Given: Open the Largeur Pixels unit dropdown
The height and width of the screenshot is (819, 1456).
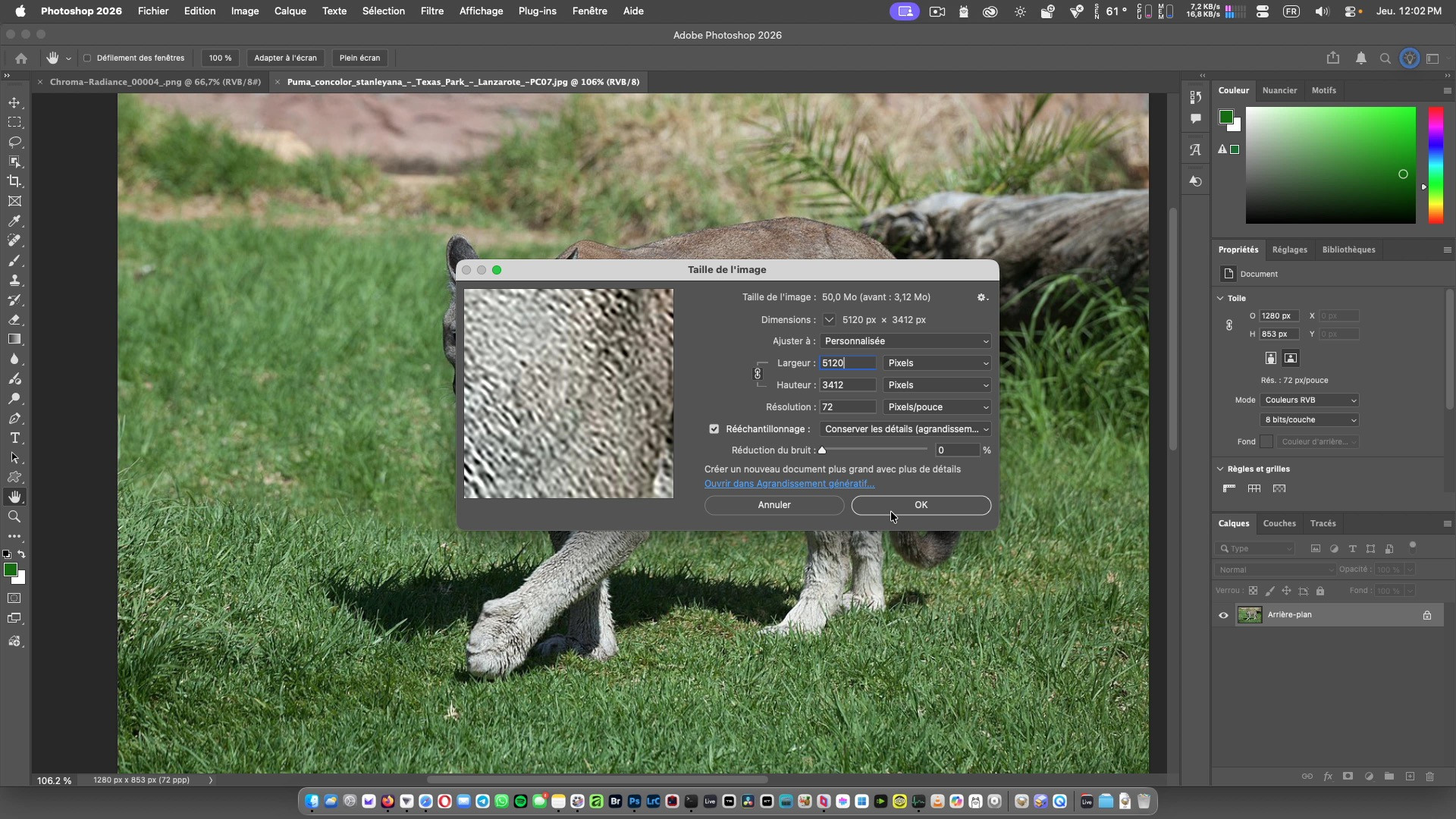Looking at the screenshot, I should 937,363.
